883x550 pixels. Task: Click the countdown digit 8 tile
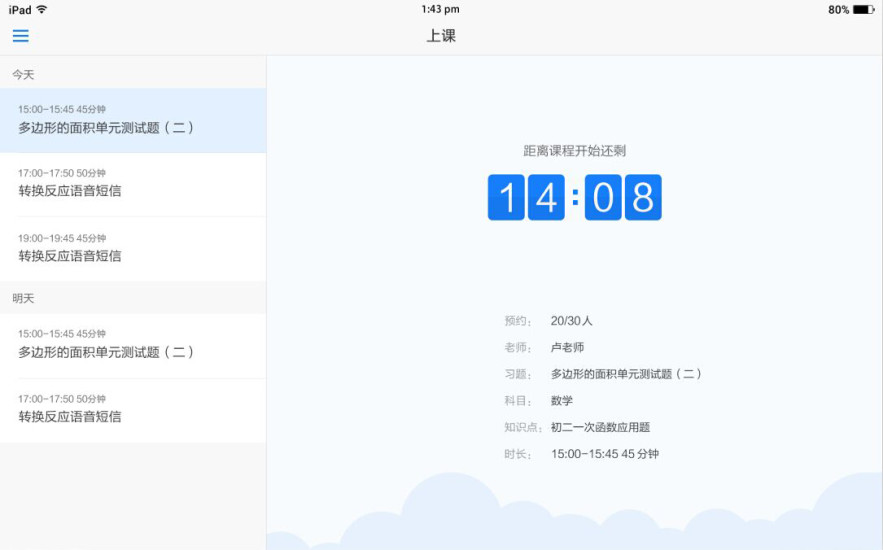click(643, 197)
